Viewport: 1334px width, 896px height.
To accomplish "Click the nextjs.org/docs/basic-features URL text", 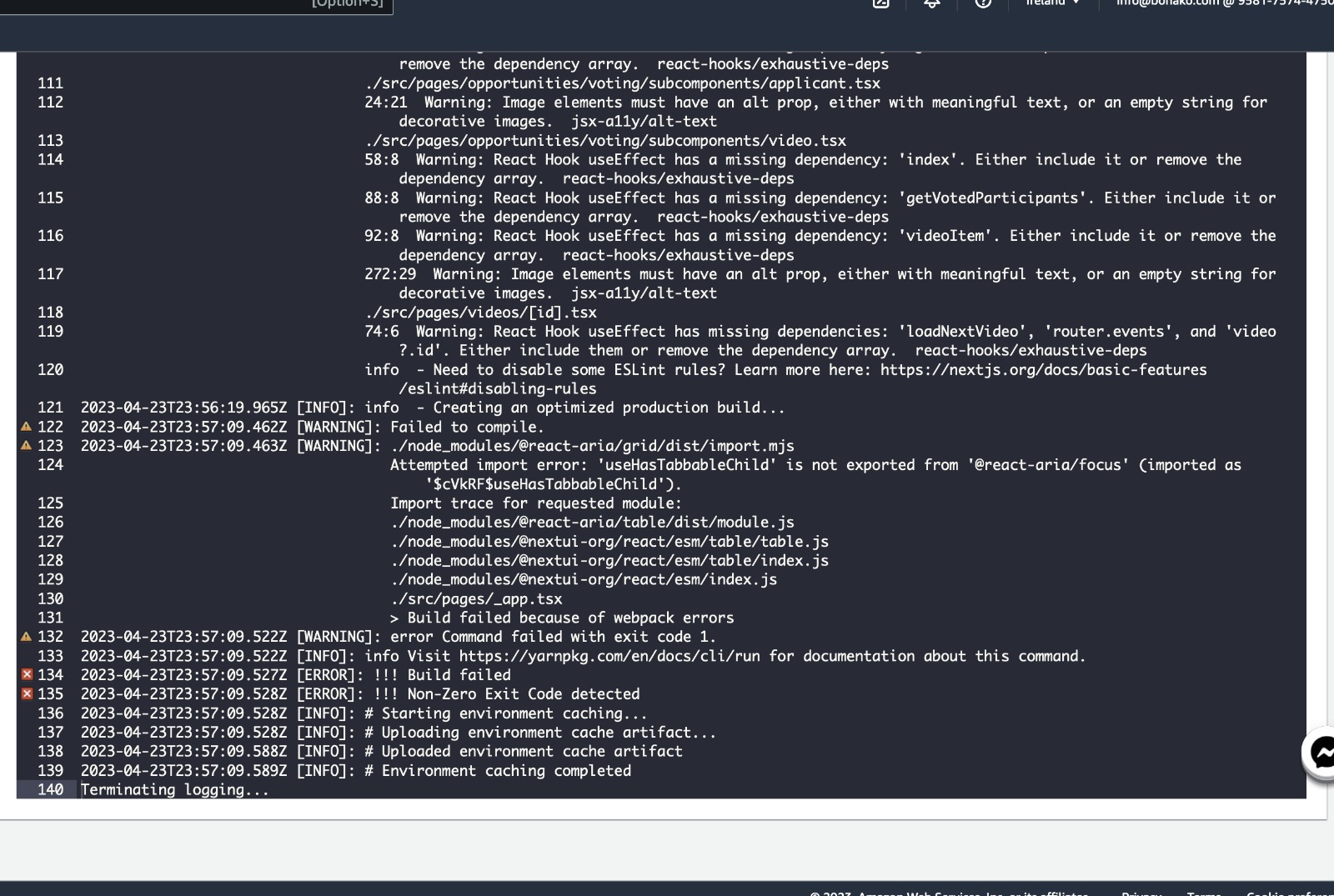I will point(1043,369).
